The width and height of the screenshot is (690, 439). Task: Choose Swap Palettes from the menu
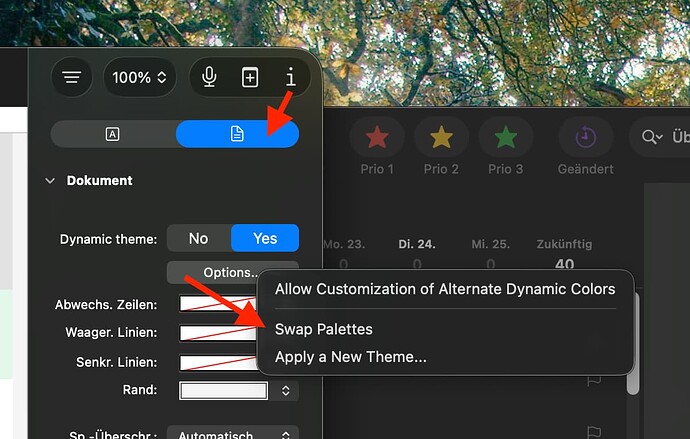point(323,329)
